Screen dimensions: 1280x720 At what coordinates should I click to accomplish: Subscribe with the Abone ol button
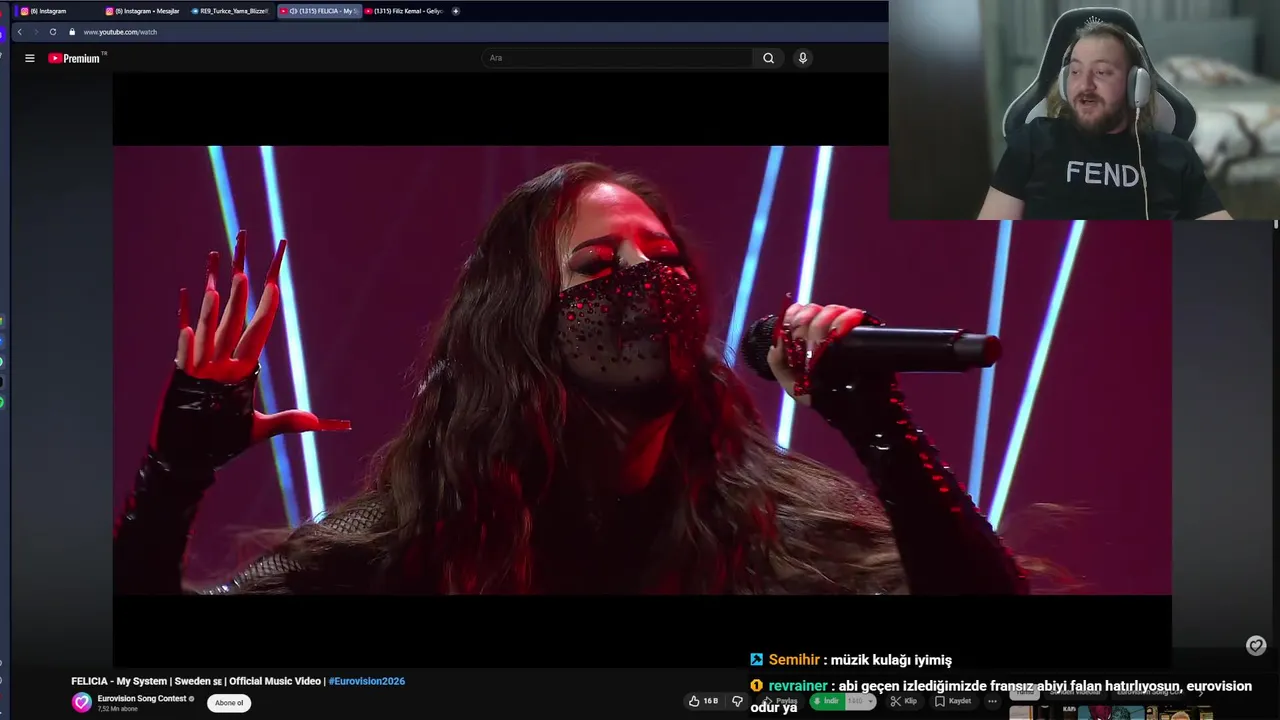(x=229, y=703)
